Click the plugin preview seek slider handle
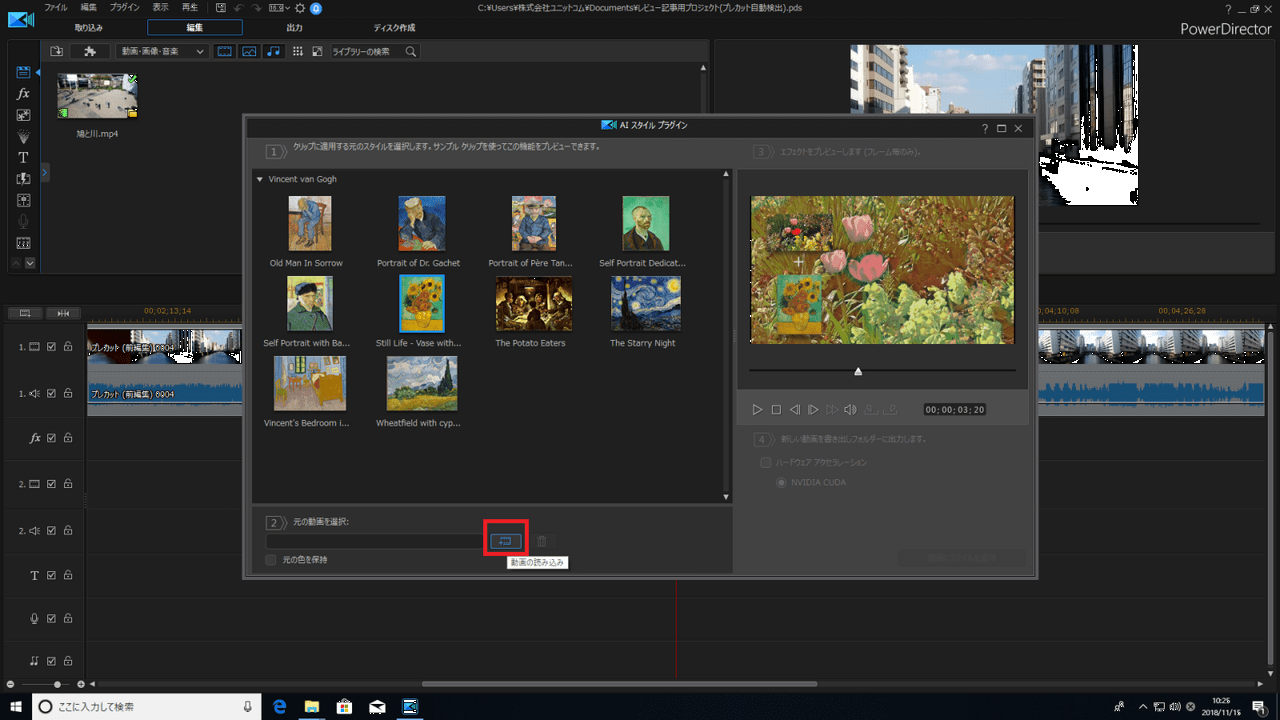This screenshot has width=1280, height=720. click(858, 371)
